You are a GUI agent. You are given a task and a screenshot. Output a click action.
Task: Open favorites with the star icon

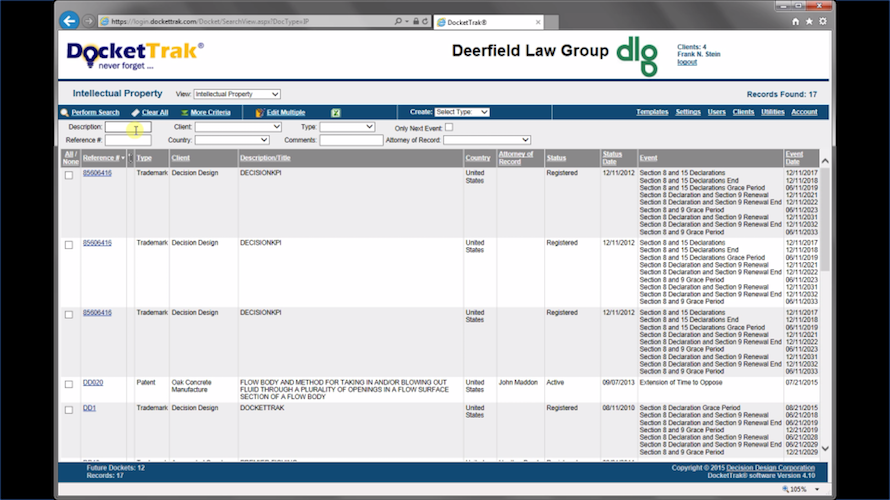click(x=809, y=22)
